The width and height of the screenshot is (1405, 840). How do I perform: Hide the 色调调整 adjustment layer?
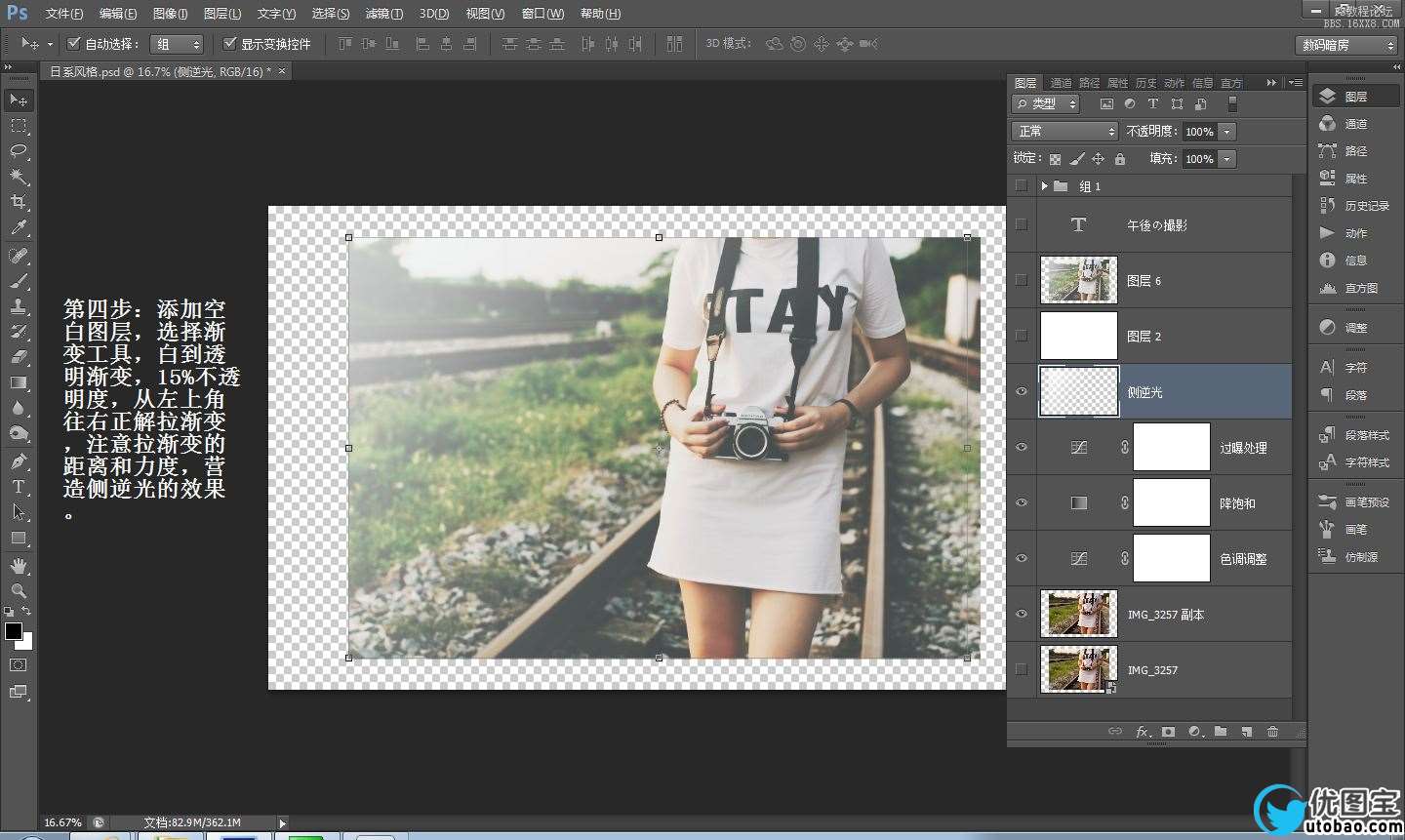coord(1022,558)
